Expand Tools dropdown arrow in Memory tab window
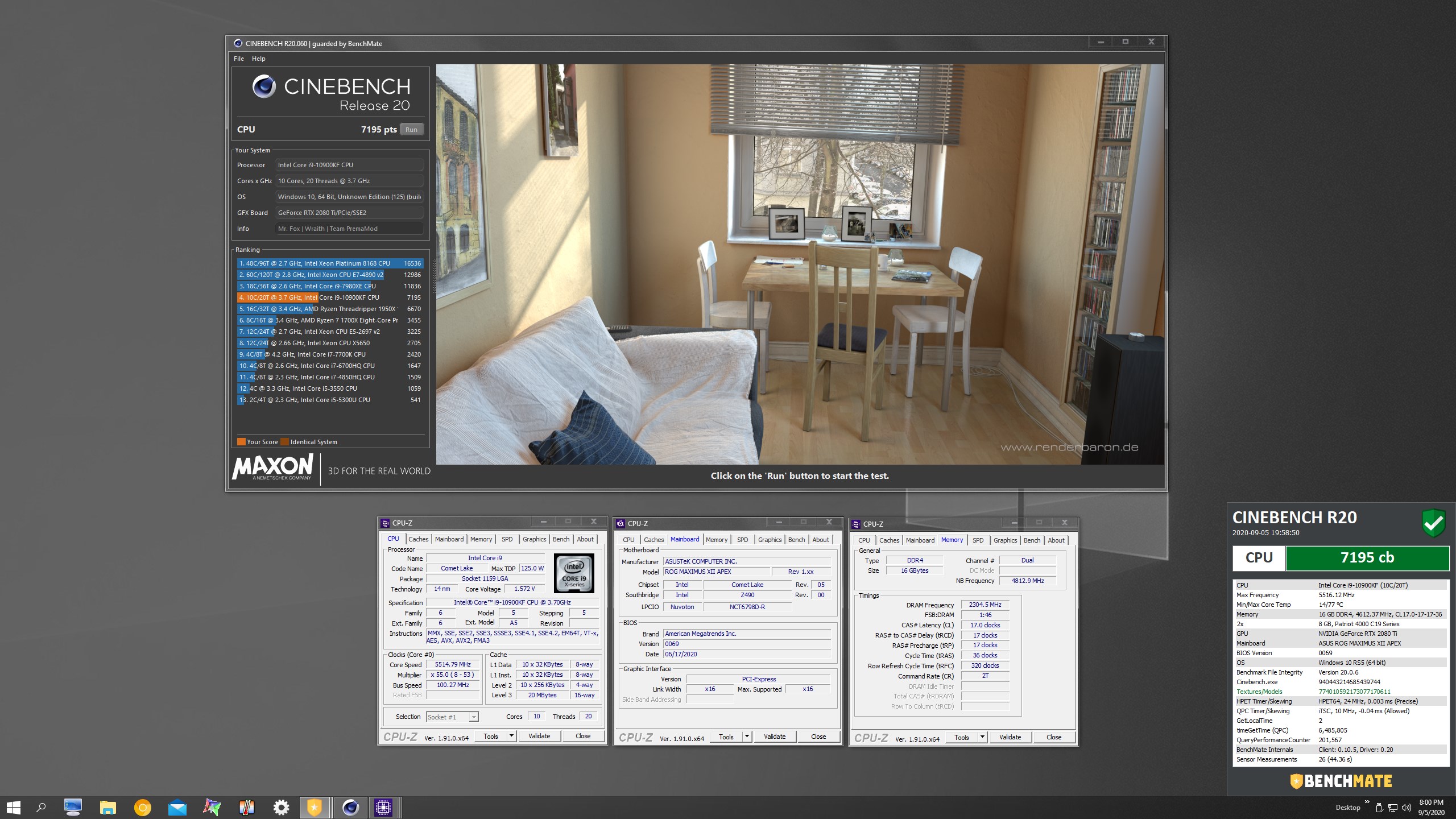This screenshot has height=819, width=1456. coord(982,737)
